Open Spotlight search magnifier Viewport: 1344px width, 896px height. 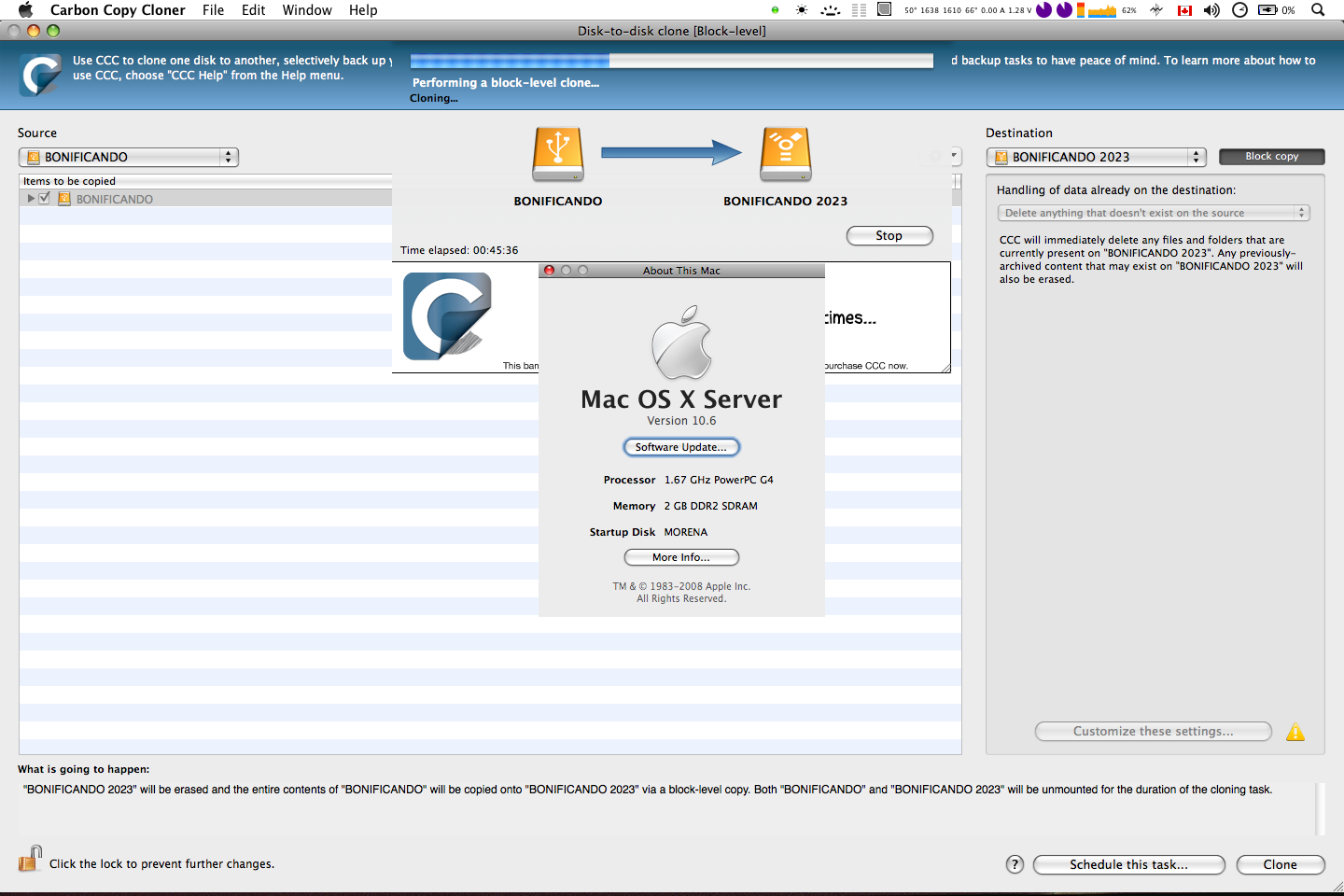tap(1318, 10)
